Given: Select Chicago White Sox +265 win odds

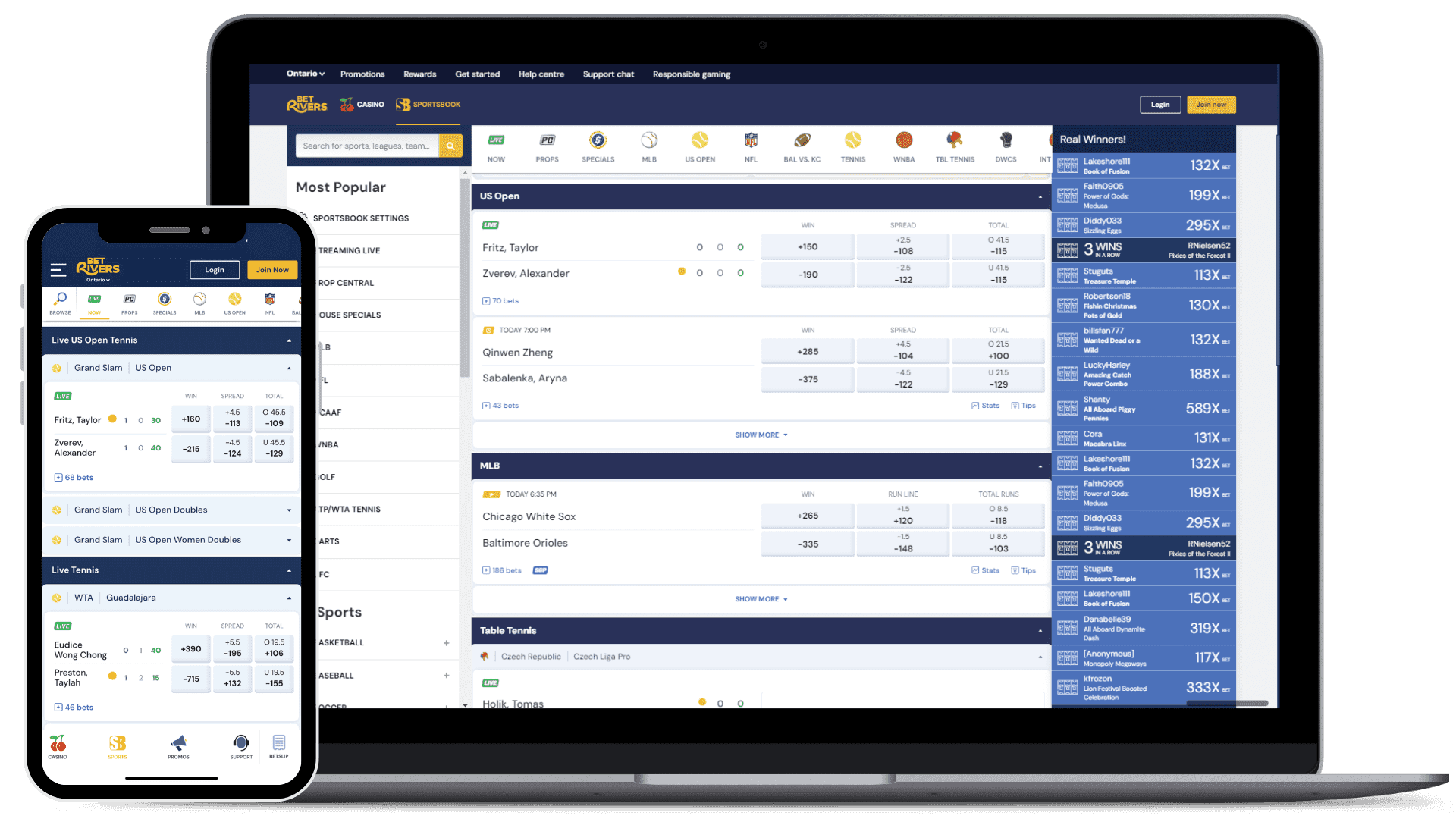Looking at the screenshot, I should (x=808, y=516).
